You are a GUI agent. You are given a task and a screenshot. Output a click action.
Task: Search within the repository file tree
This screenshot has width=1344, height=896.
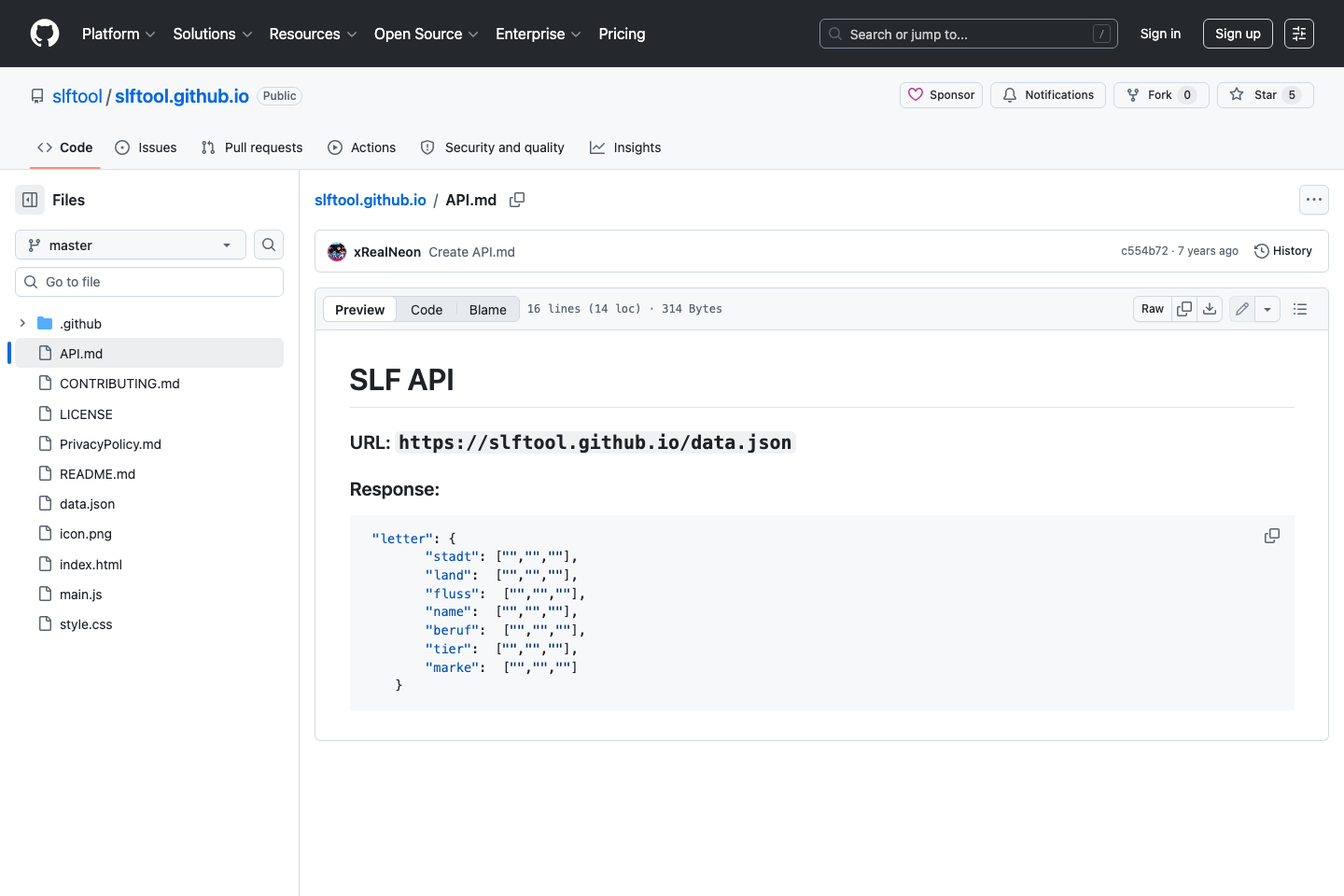click(x=268, y=245)
